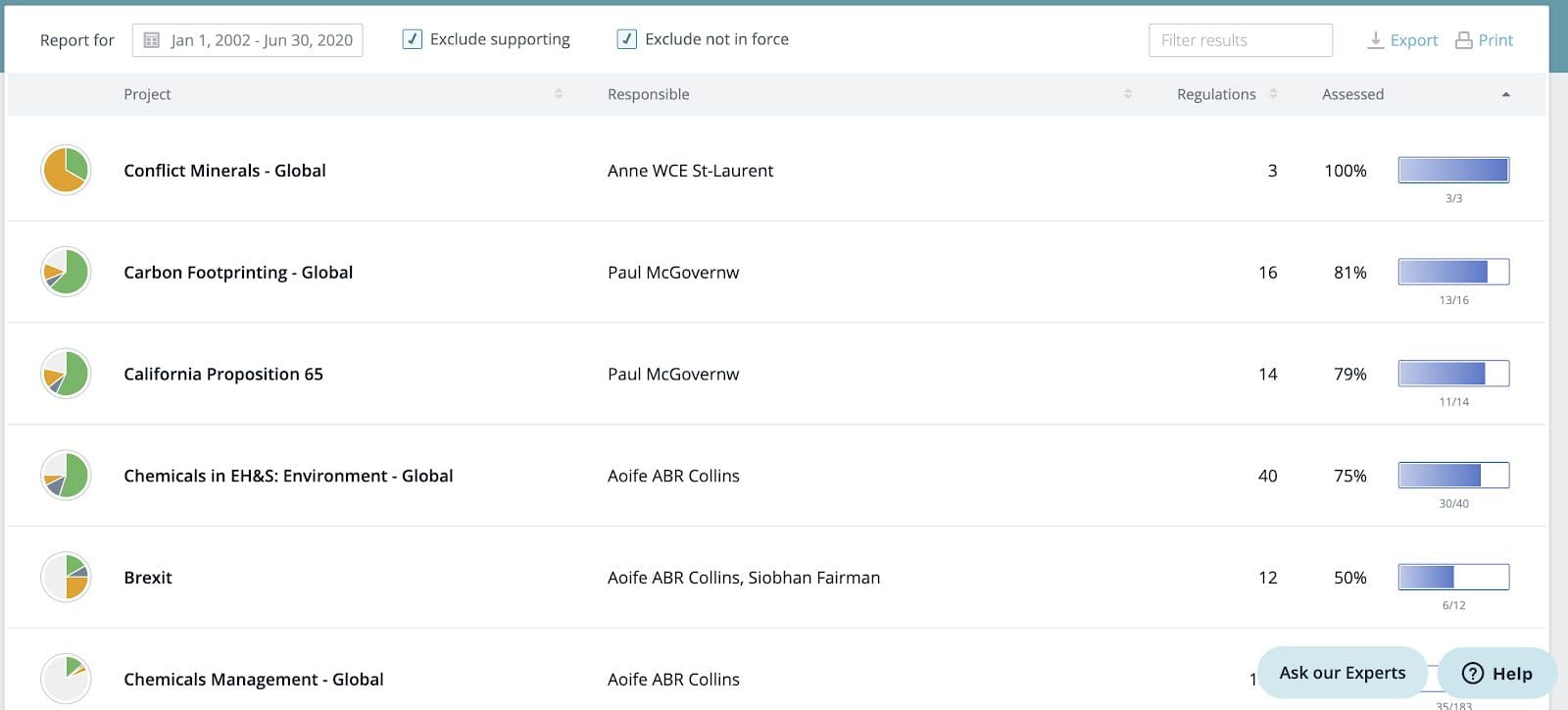The width and height of the screenshot is (1568, 710).
Task: Sort by the Regulations column arrows
Action: [x=1273, y=94]
